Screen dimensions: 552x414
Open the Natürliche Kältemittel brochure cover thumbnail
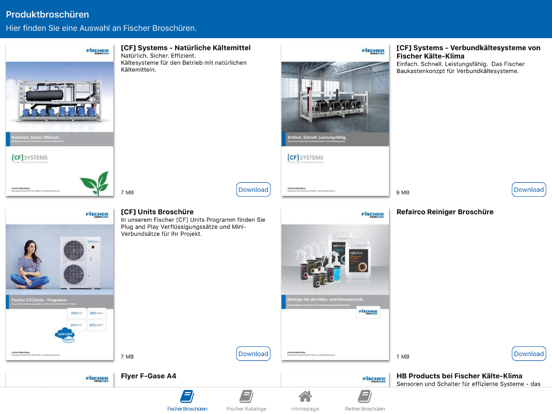60,120
